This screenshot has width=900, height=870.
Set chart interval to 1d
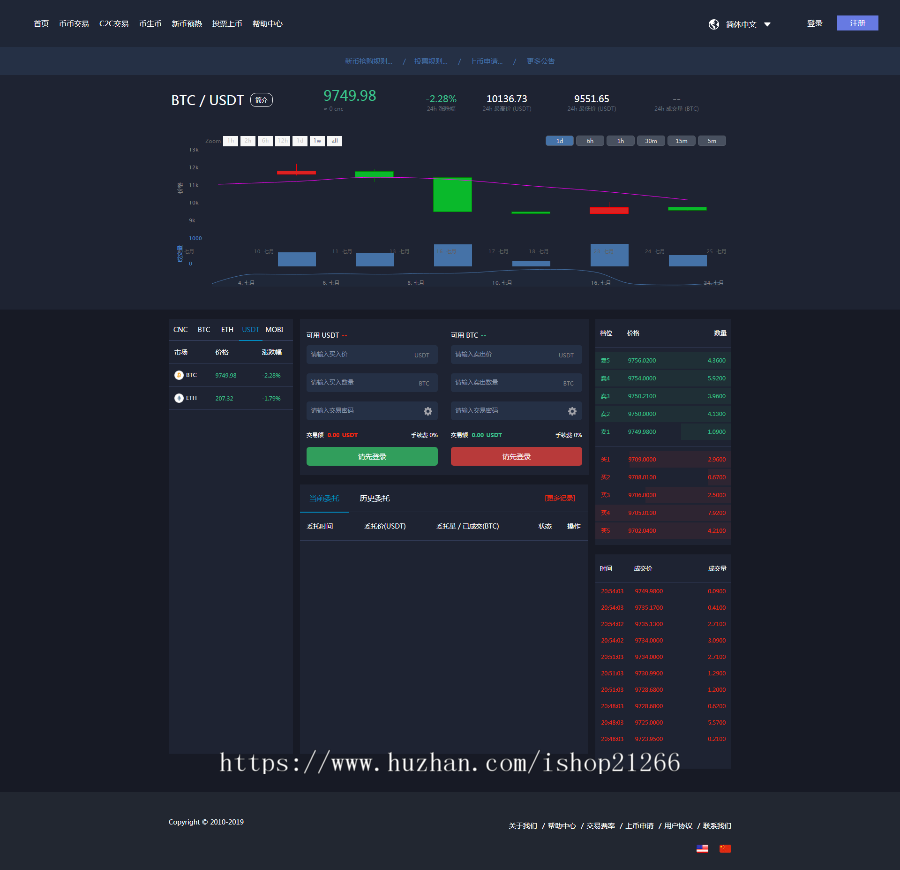(x=560, y=141)
